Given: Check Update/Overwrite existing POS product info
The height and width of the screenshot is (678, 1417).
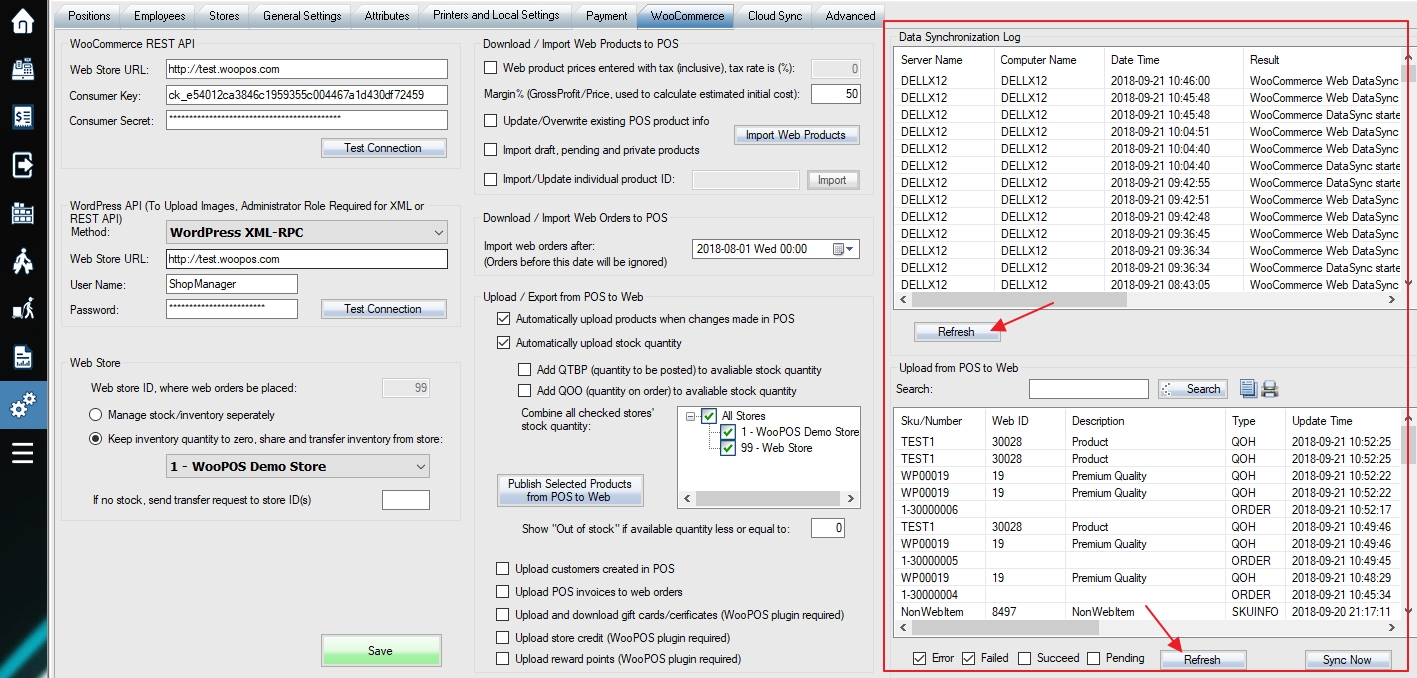Looking at the screenshot, I should (490, 121).
